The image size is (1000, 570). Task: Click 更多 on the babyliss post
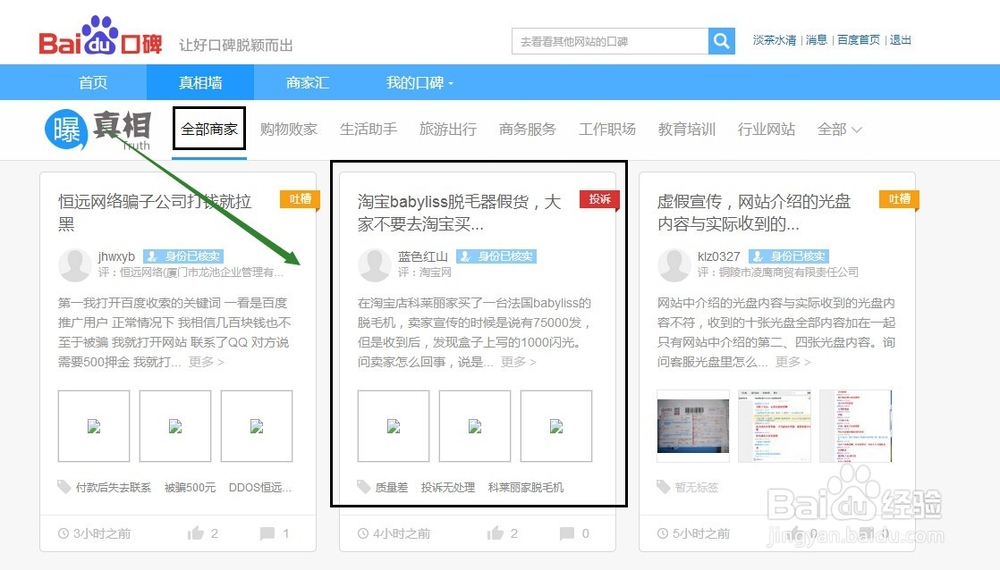coord(518,362)
